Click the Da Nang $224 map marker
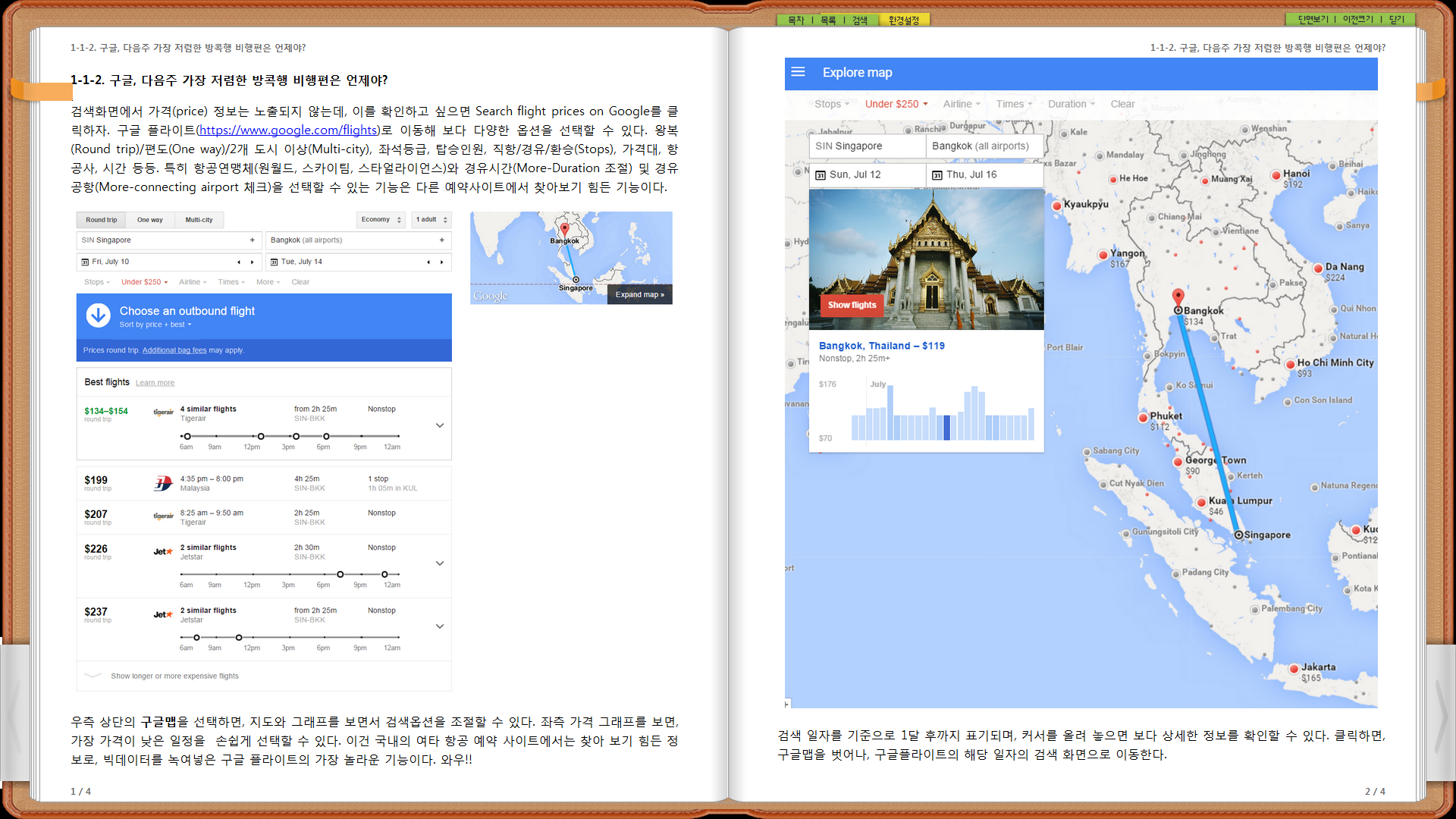Viewport: 1456px width, 819px height. (1317, 268)
